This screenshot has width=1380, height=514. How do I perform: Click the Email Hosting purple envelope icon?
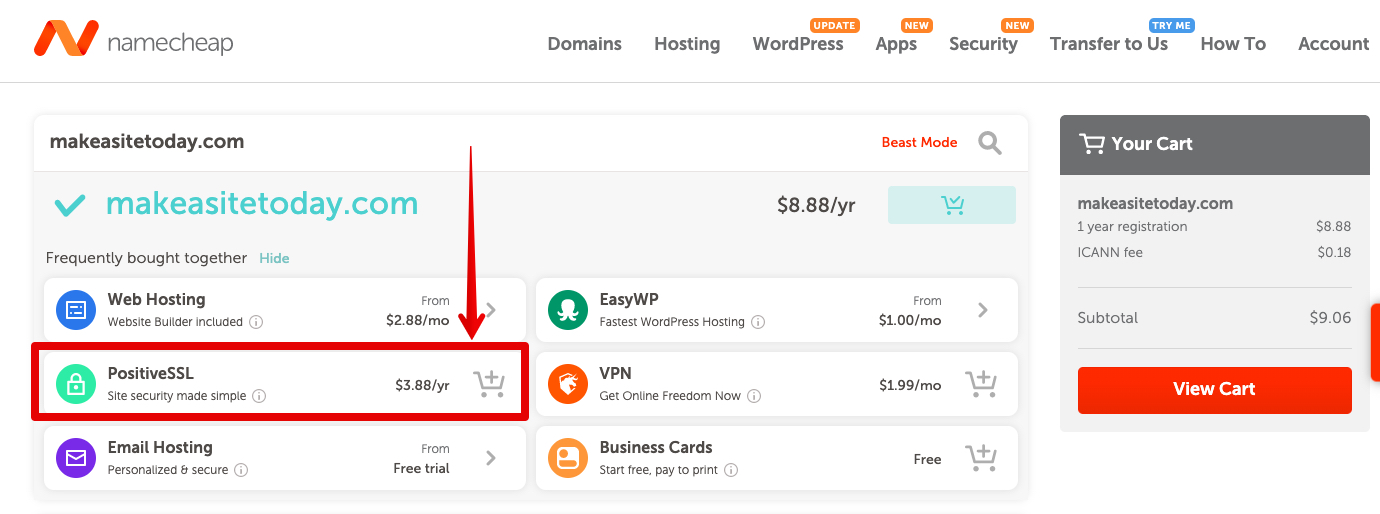click(x=76, y=458)
